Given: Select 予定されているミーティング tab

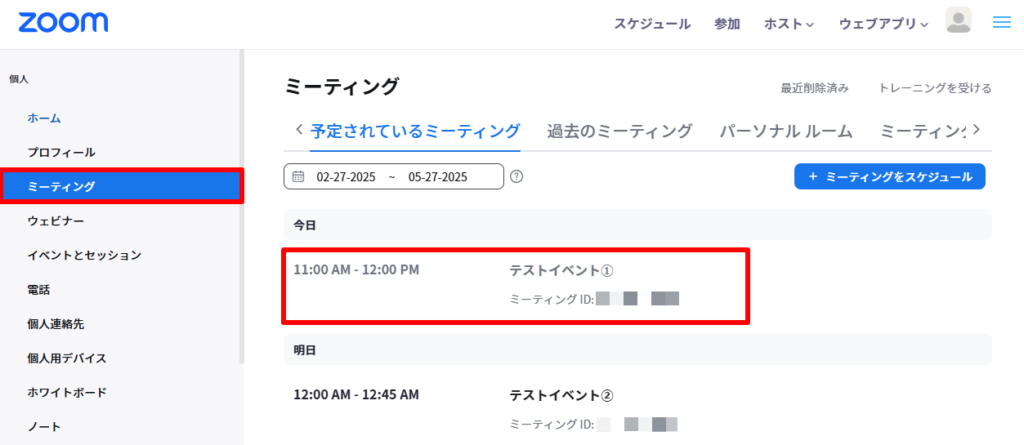Looking at the screenshot, I should (x=415, y=131).
